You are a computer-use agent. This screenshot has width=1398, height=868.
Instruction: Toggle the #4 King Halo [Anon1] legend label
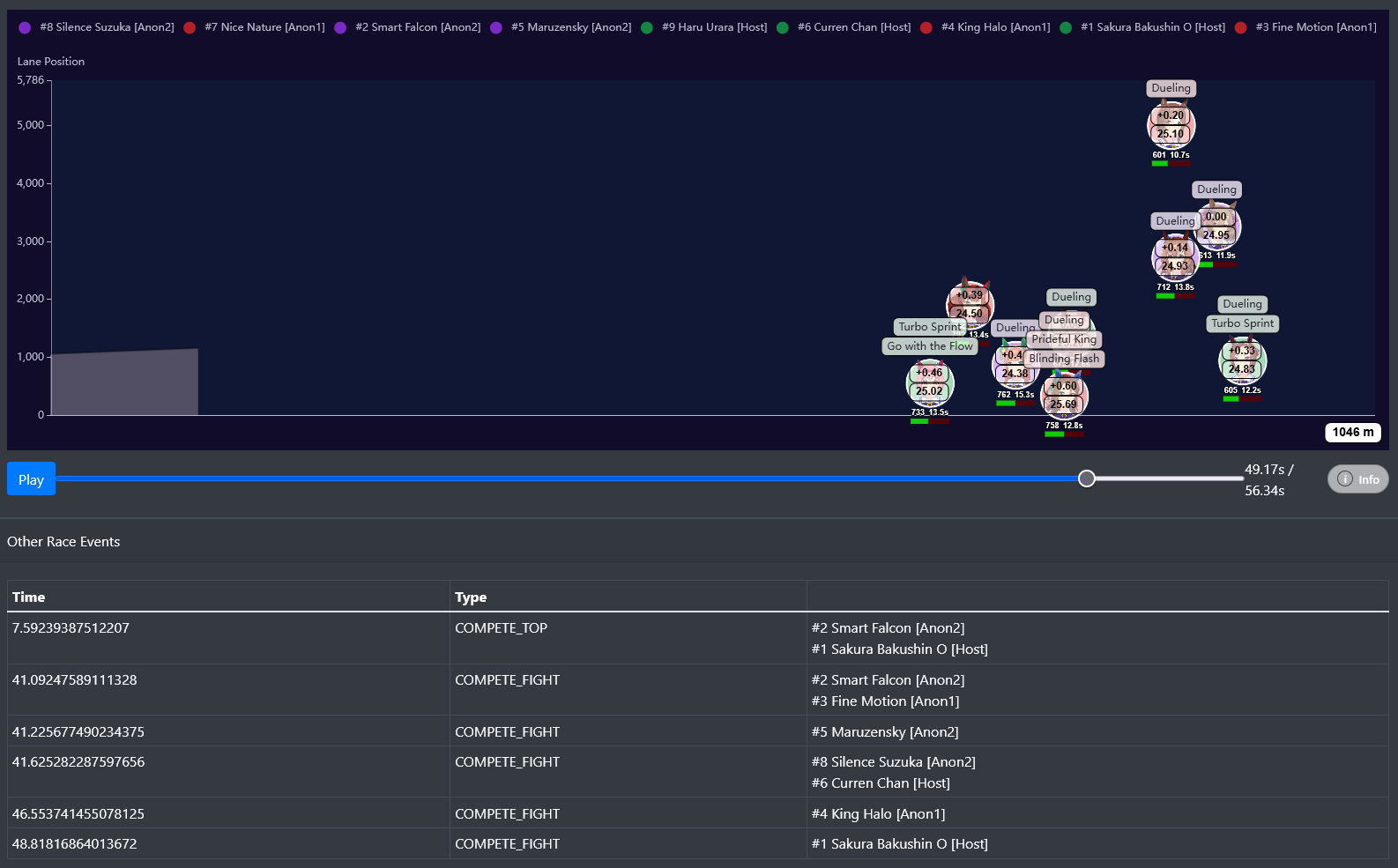click(996, 27)
